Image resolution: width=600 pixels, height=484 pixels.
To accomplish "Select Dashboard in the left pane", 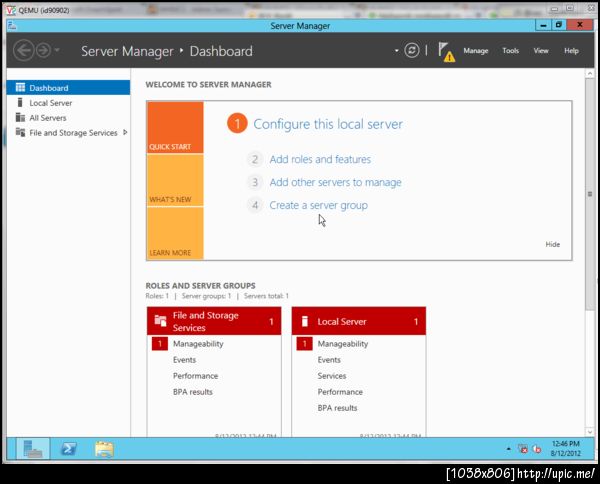I will tap(68, 88).
